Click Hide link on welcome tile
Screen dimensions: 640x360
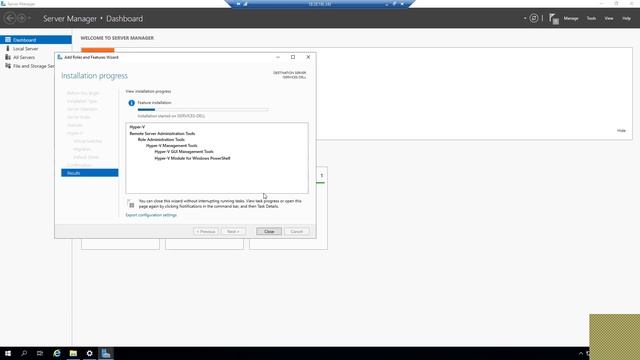tap(621, 131)
